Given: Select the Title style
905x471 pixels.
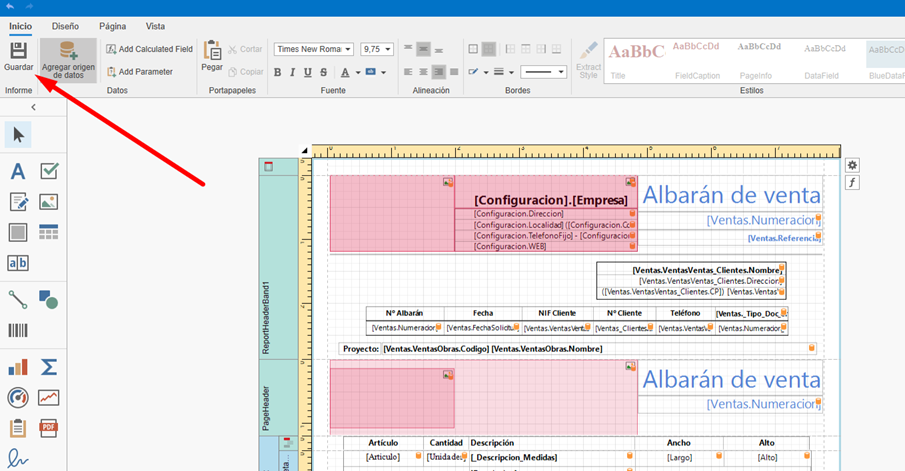Looking at the screenshot, I should [x=637, y=61].
